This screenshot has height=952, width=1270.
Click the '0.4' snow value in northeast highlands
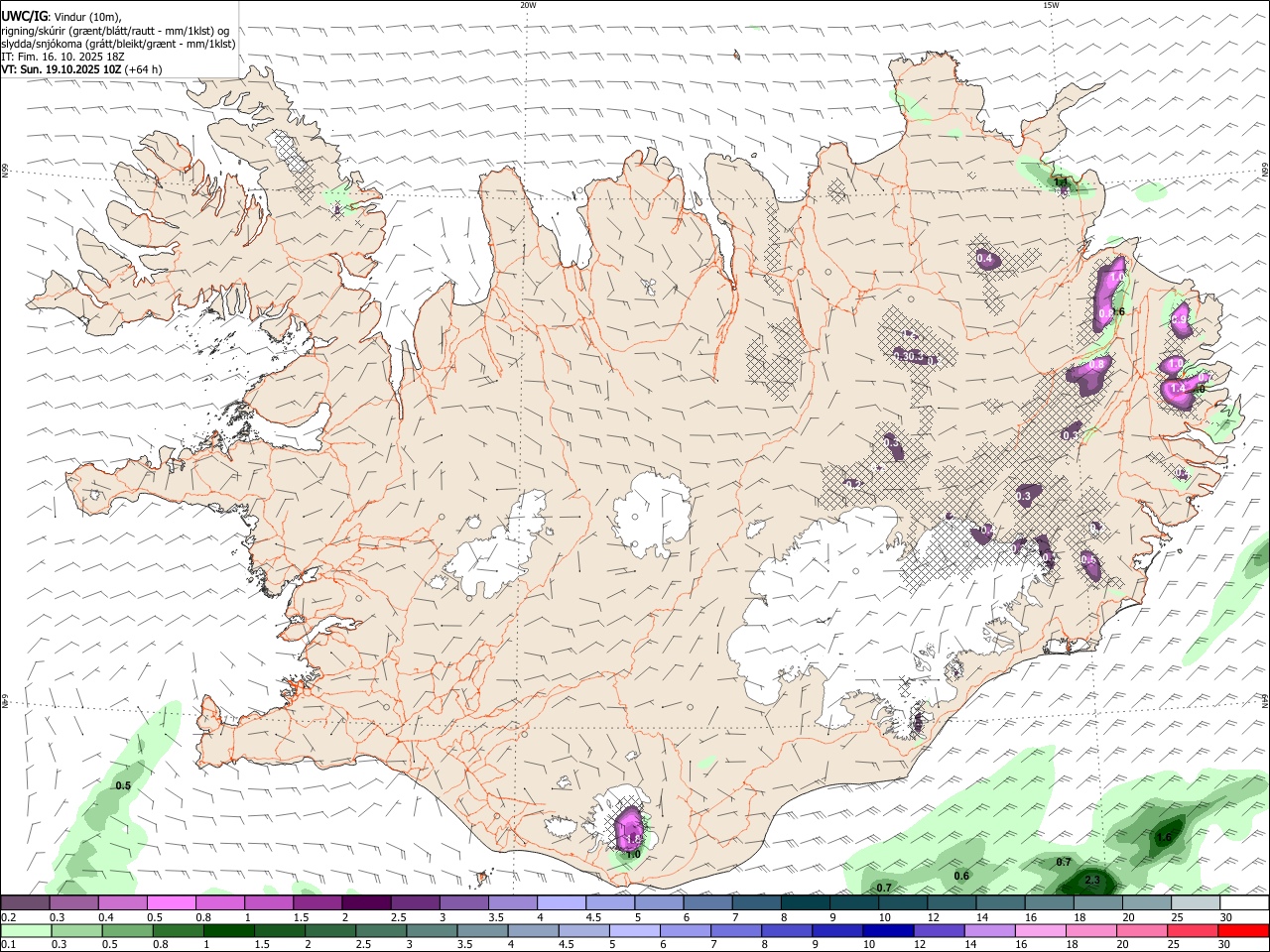(985, 259)
